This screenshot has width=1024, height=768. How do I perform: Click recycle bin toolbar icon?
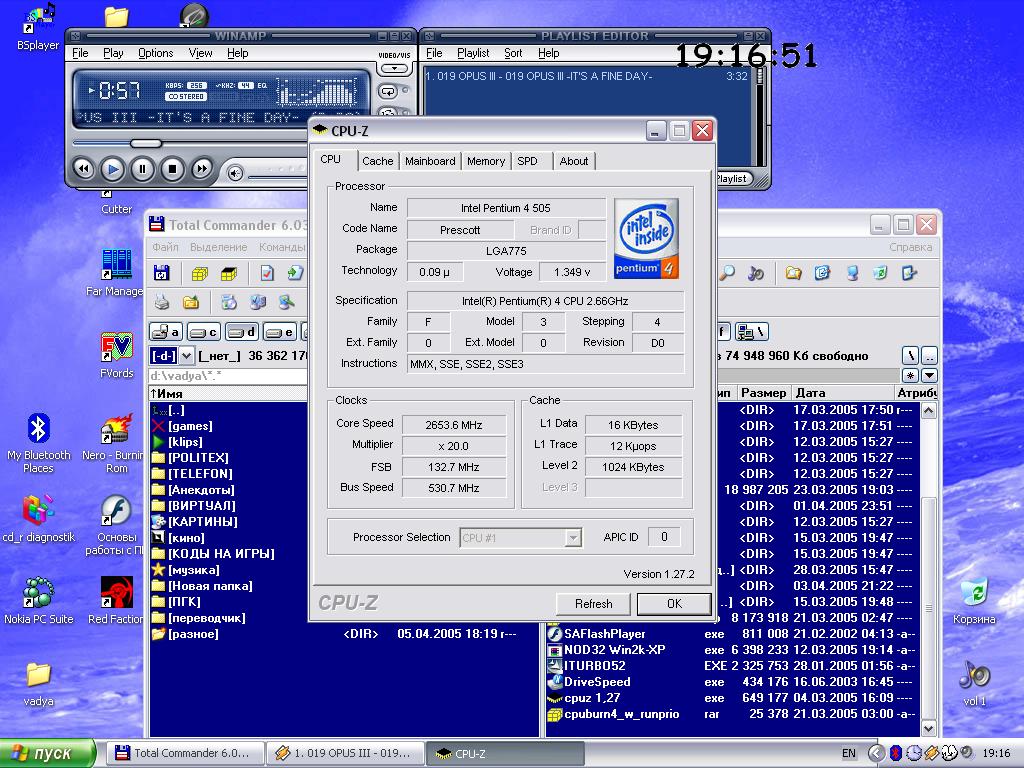click(x=880, y=273)
